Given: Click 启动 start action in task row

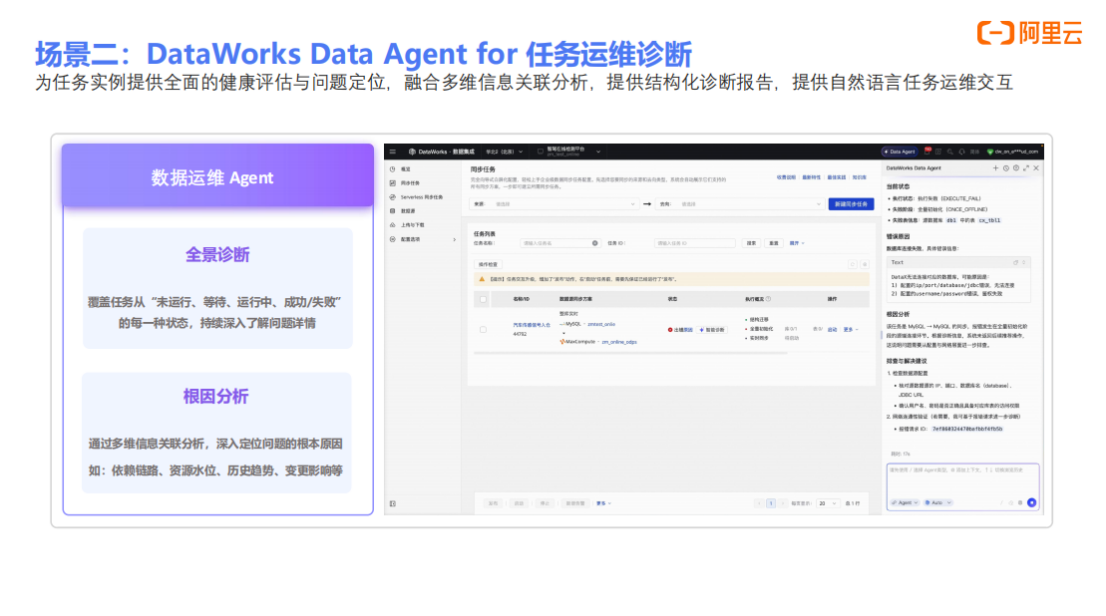Looking at the screenshot, I should pyautogui.click(x=832, y=330).
